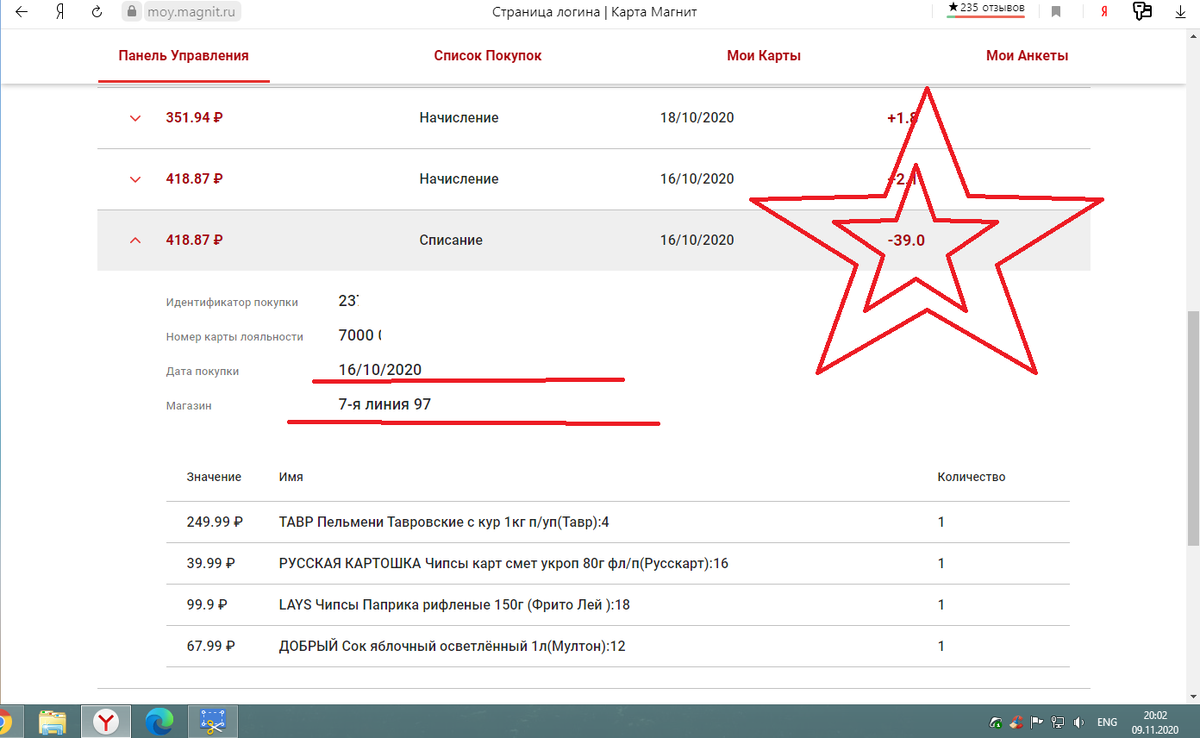Image resolution: width=1200 pixels, height=738 pixels.
Task: Launch Microsoft Edge from the taskbar
Action: (x=159, y=720)
